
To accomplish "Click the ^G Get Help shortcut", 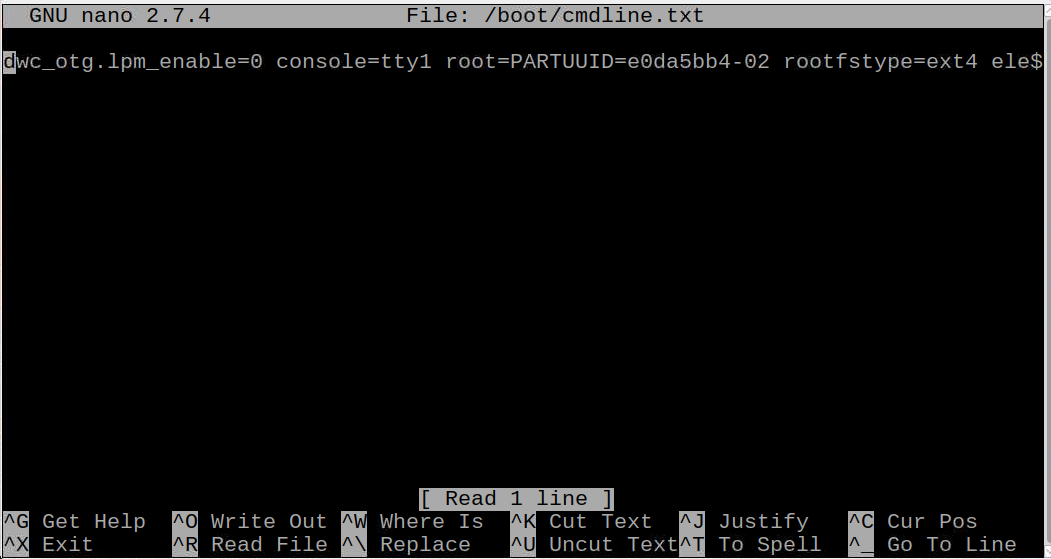I will [74, 521].
